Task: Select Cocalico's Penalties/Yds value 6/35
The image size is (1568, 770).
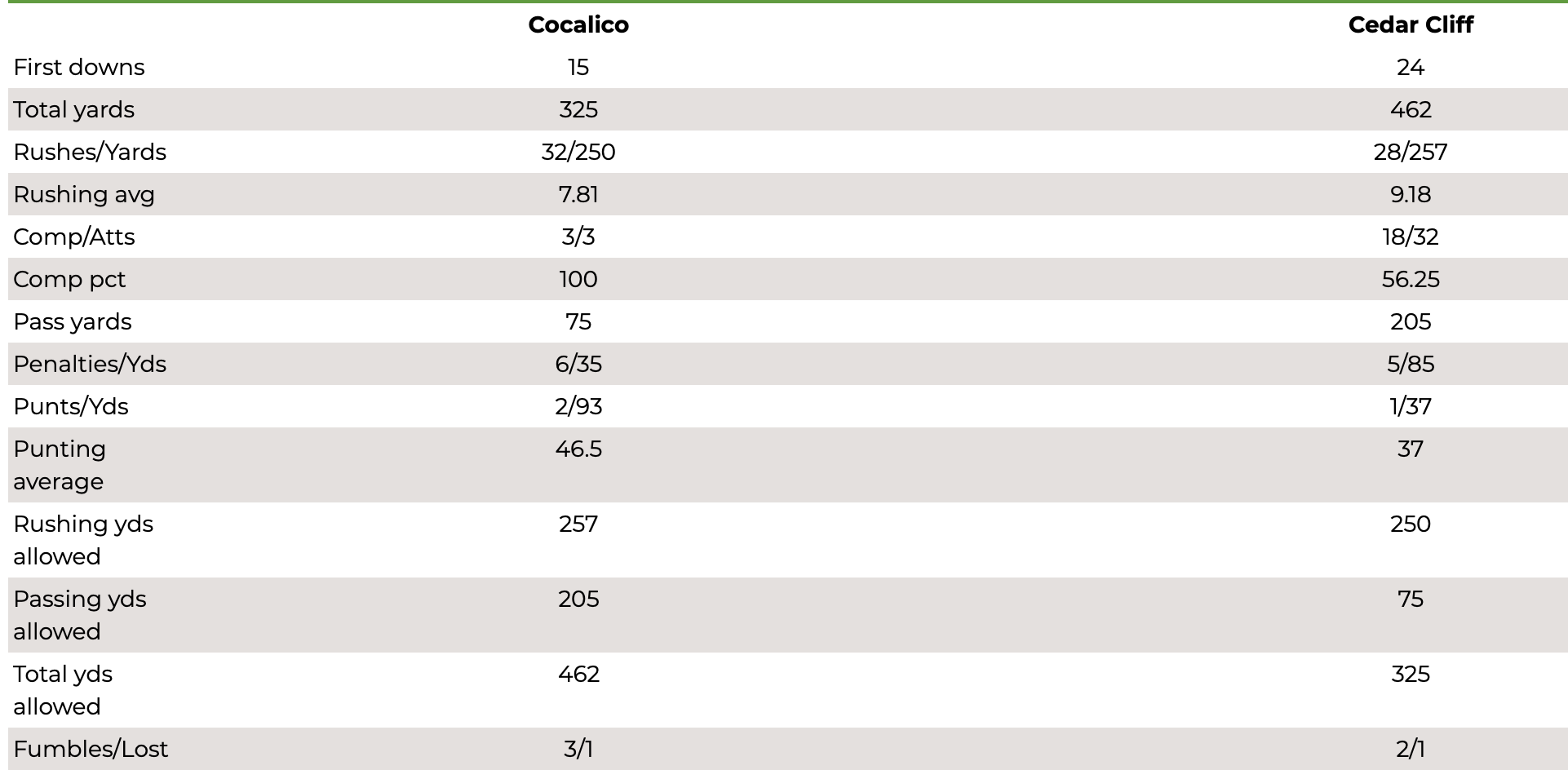Action: [x=578, y=364]
